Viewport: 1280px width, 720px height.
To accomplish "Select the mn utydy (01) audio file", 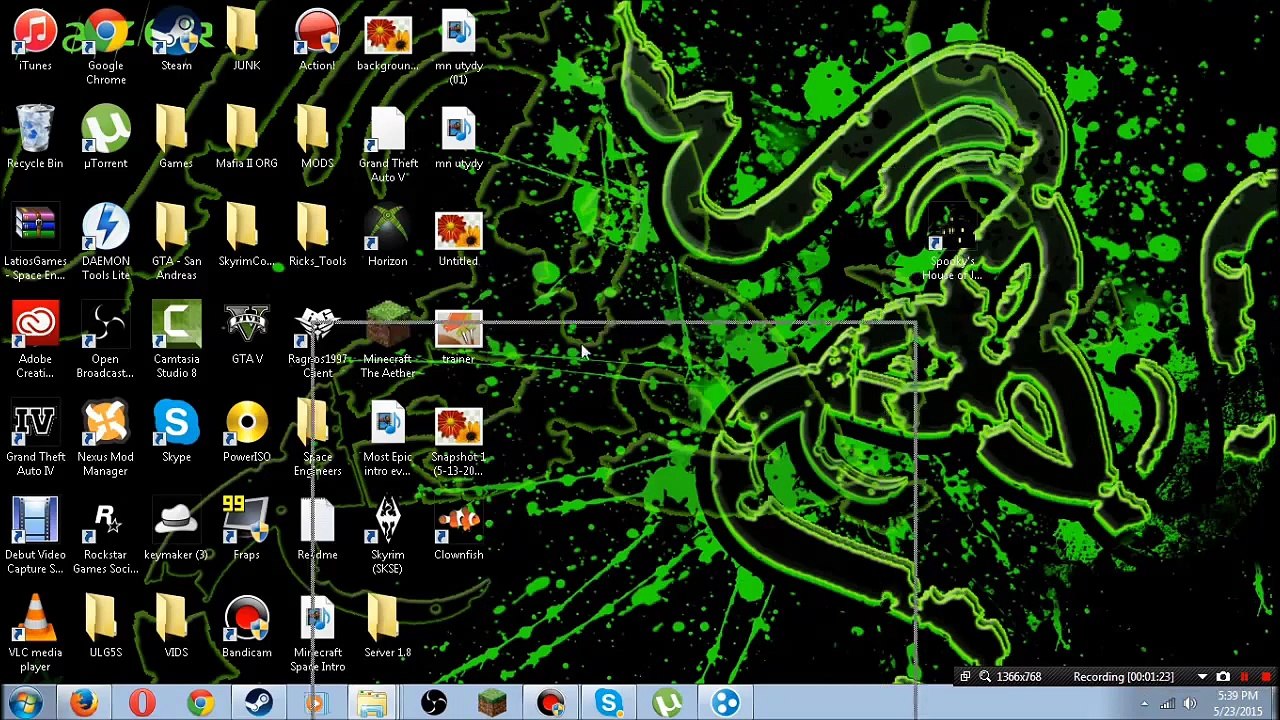I will 458,48.
